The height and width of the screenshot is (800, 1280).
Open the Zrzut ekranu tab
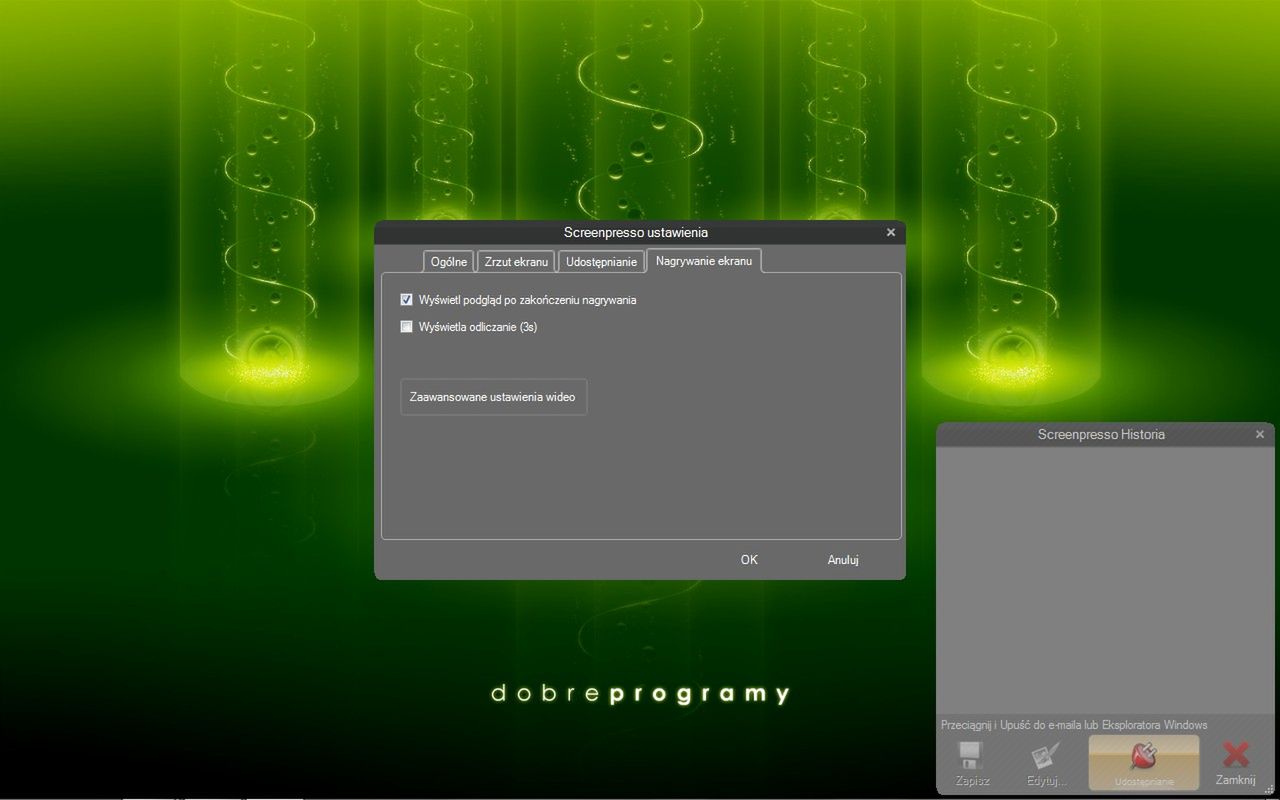click(x=516, y=261)
